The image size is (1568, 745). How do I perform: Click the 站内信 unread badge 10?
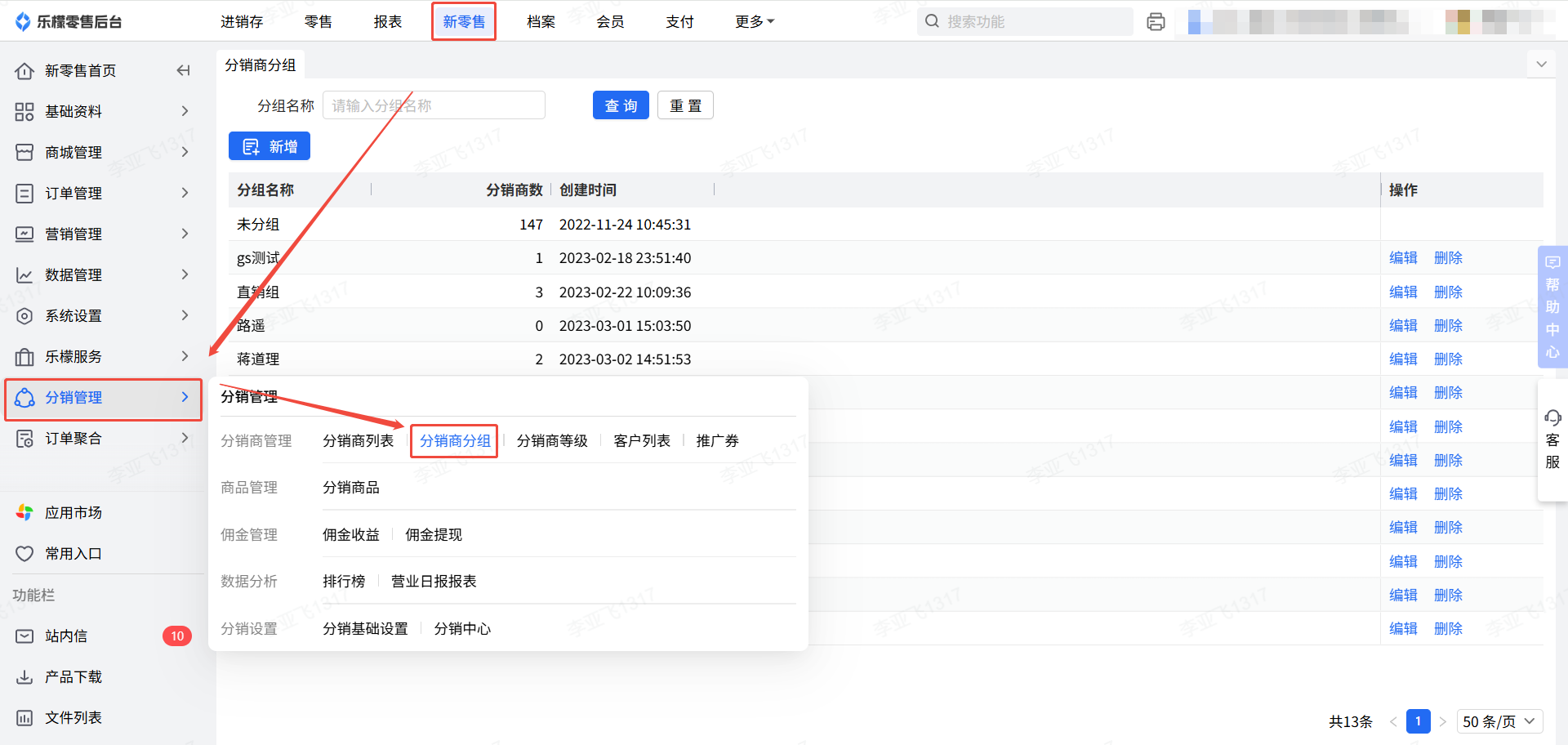[177, 636]
